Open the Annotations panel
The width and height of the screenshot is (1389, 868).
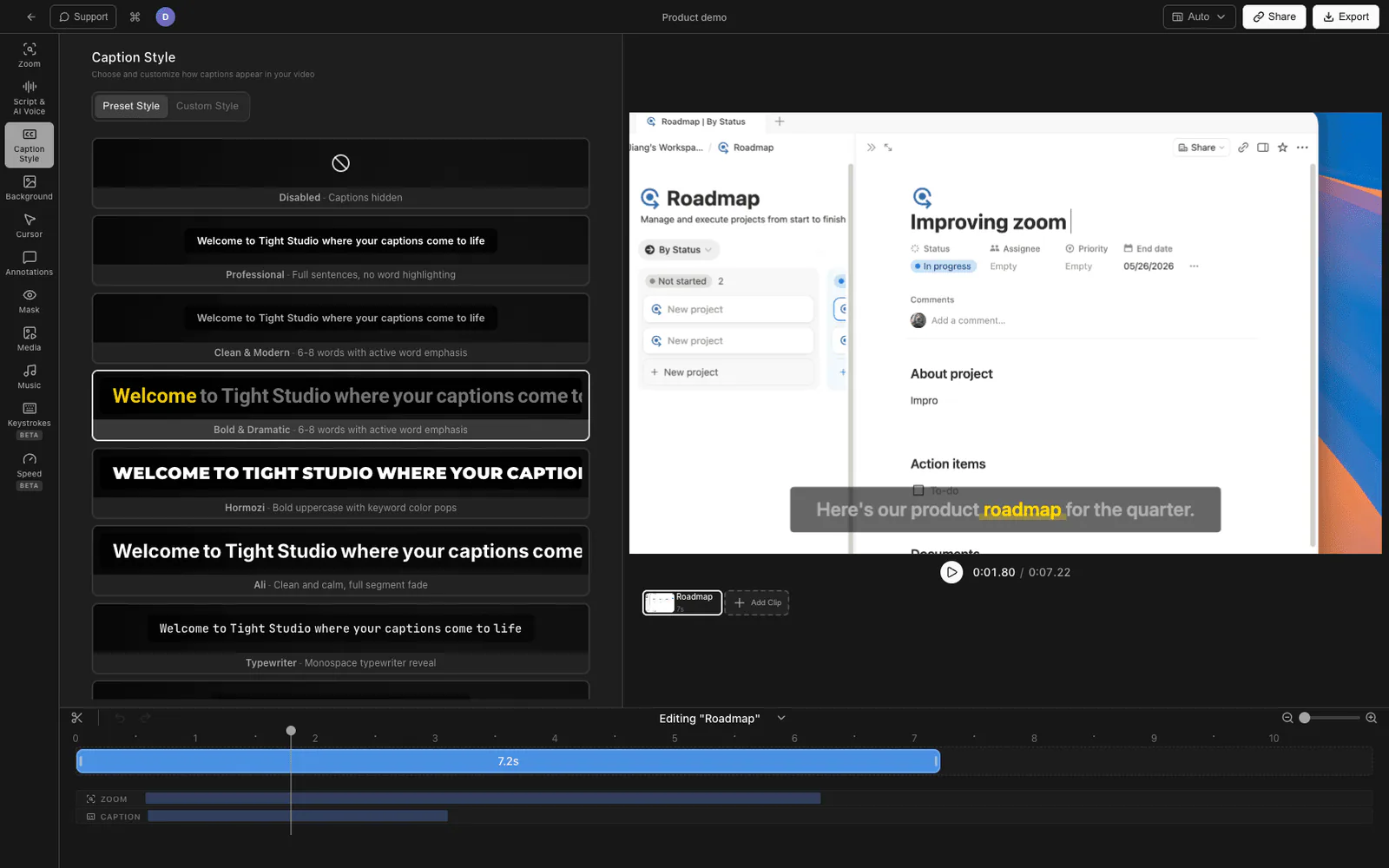[x=30, y=263]
